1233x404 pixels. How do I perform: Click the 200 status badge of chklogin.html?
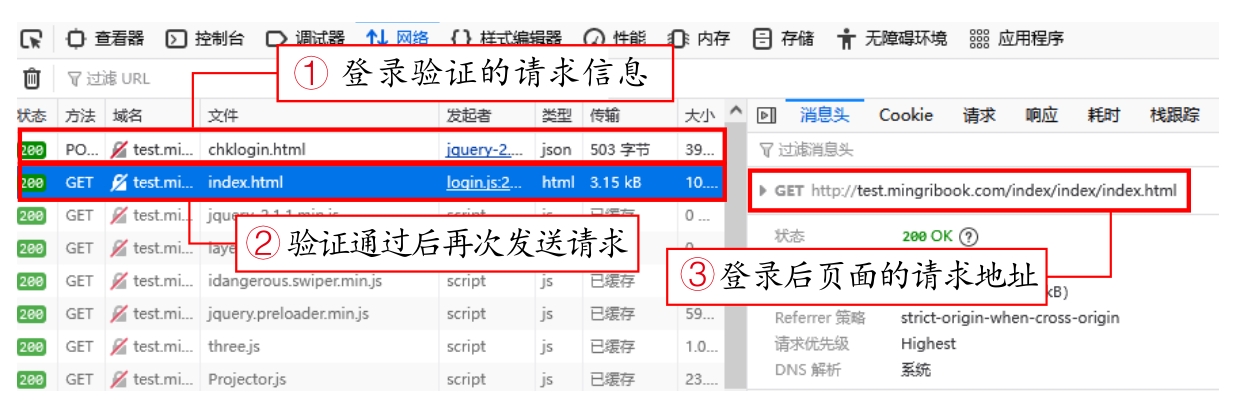point(32,150)
